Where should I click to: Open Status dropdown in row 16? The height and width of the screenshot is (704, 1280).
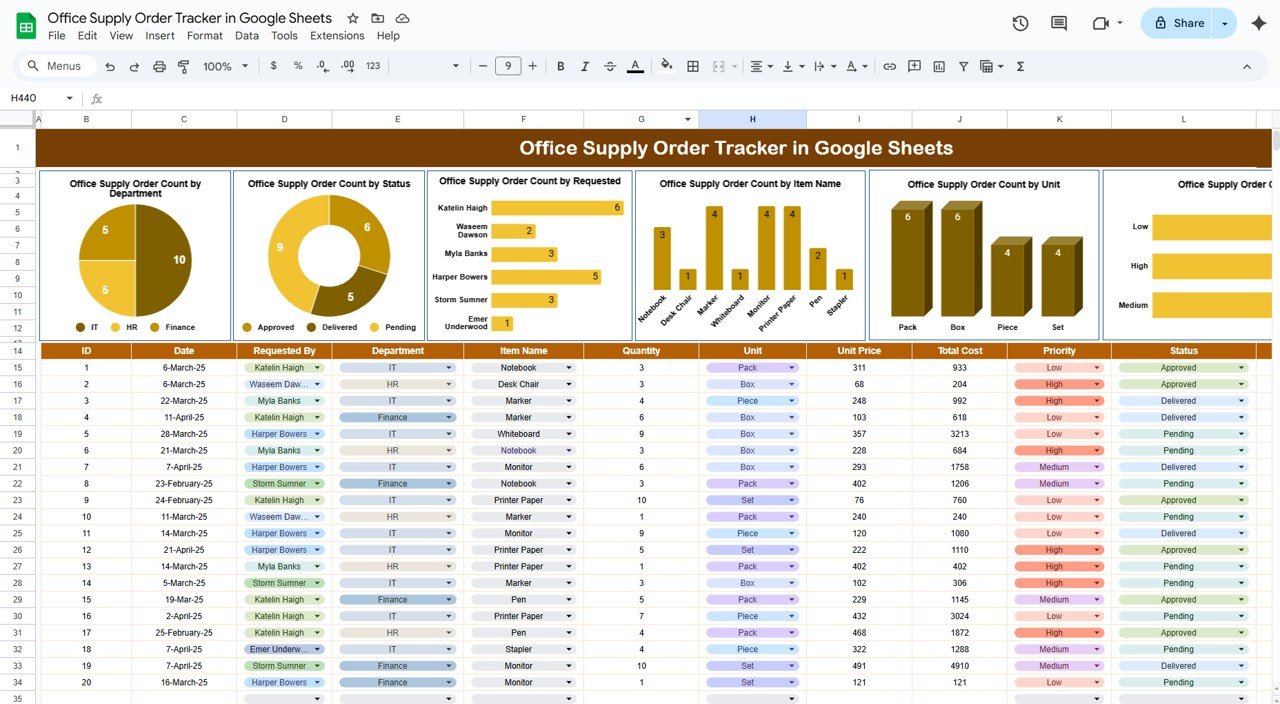coord(1242,384)
